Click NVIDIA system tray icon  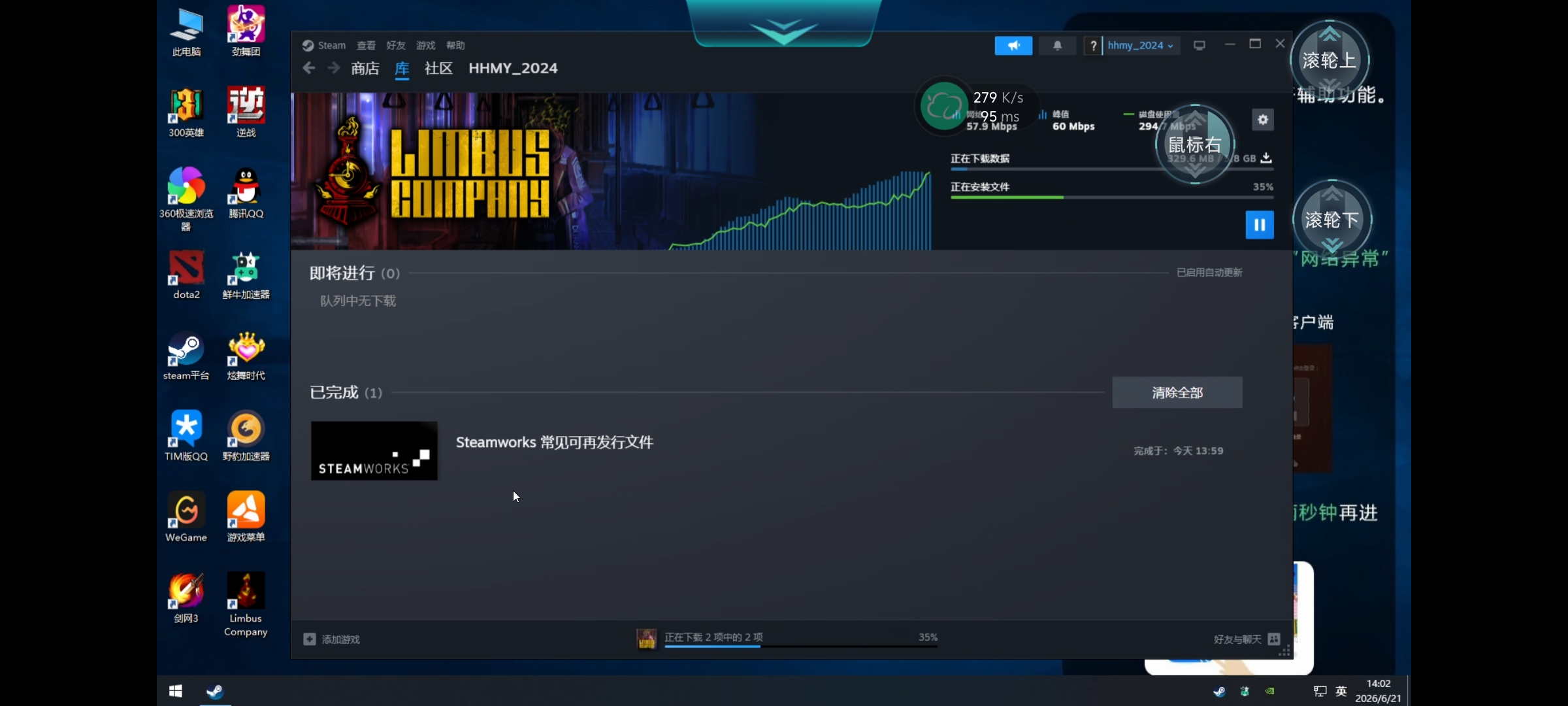pos(1269,691)
